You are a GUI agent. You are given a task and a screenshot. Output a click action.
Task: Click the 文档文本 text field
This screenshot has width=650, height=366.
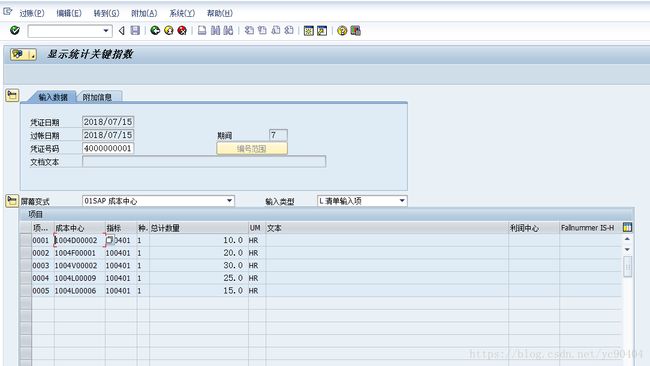204,162
